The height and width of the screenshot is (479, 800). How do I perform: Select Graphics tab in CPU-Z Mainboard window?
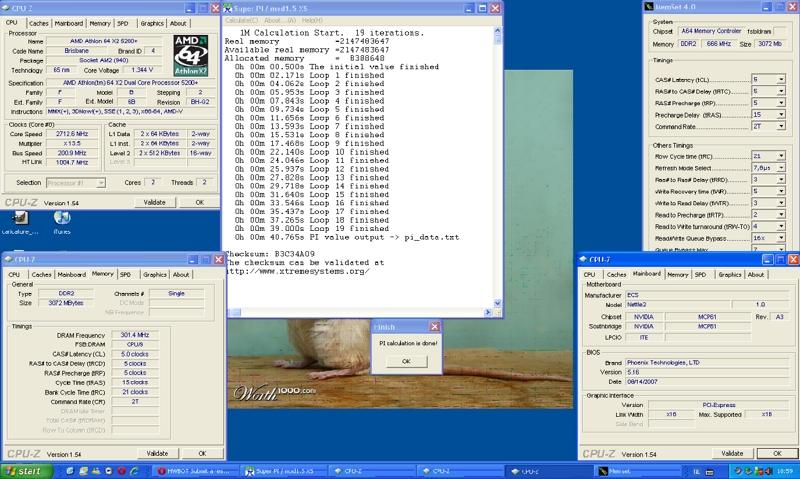point(730,274)
